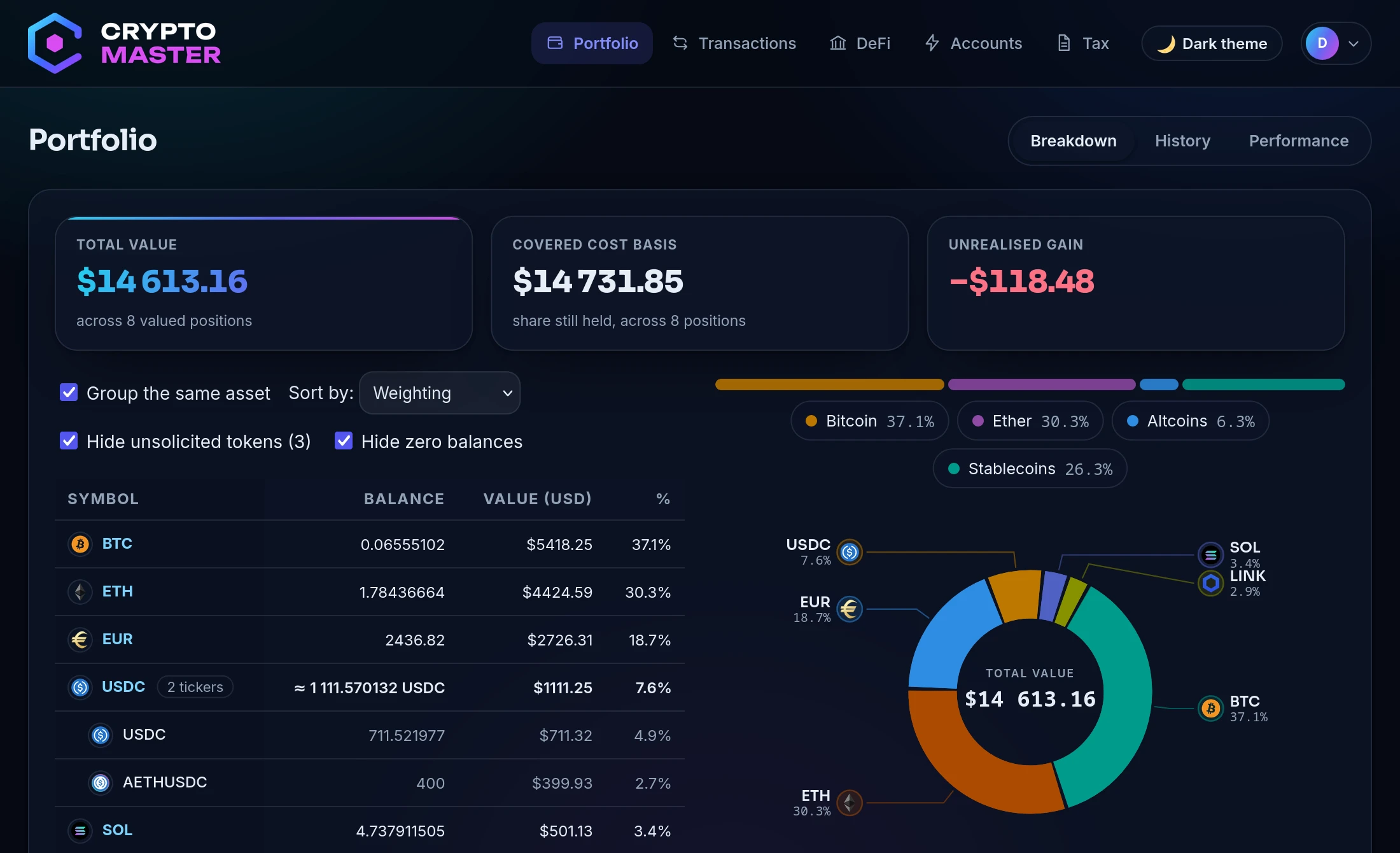
Task: Click the Bitcoin 37.1% legend pill
Action: 870,421
